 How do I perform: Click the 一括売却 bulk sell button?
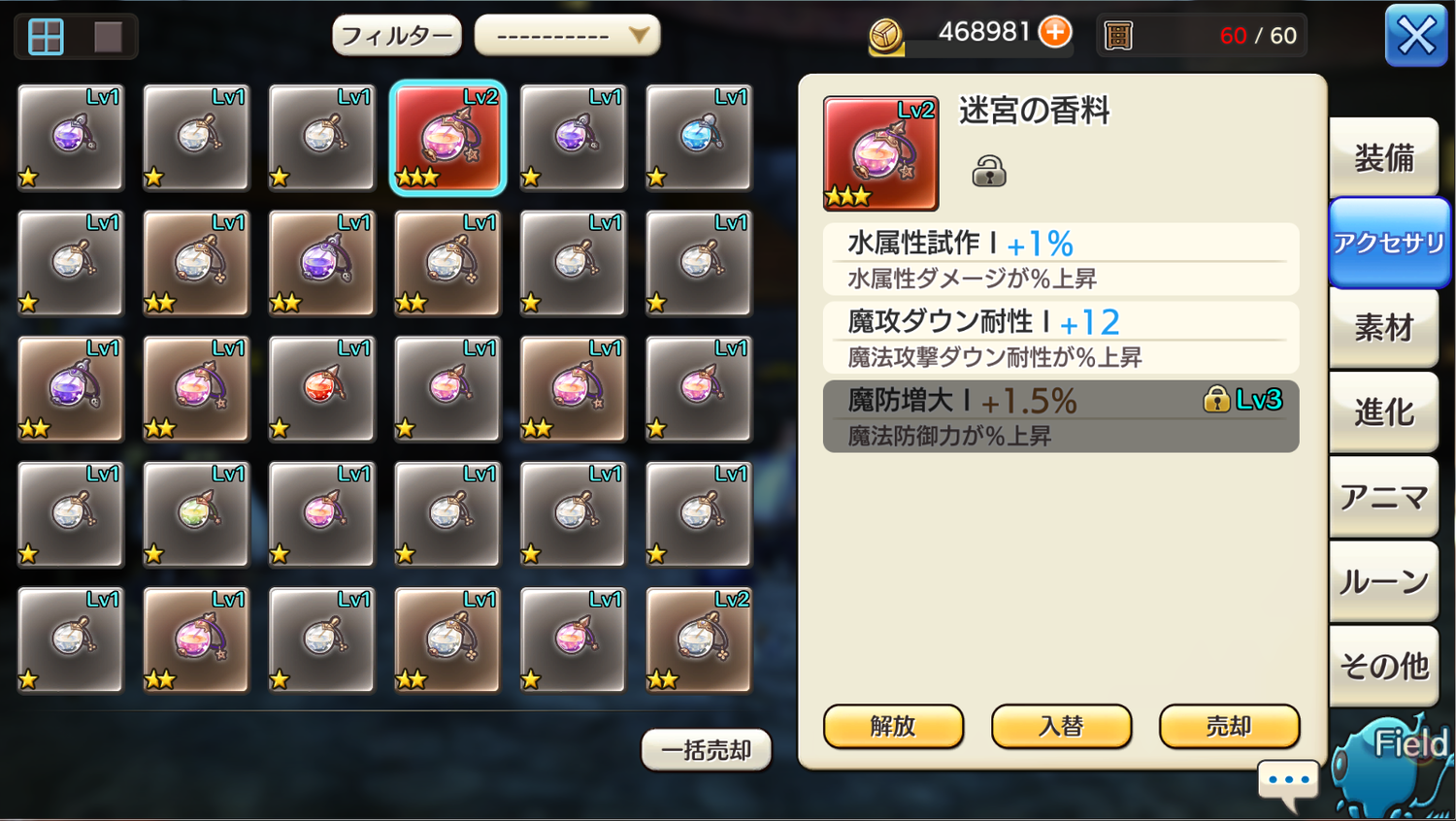[707, 750]
